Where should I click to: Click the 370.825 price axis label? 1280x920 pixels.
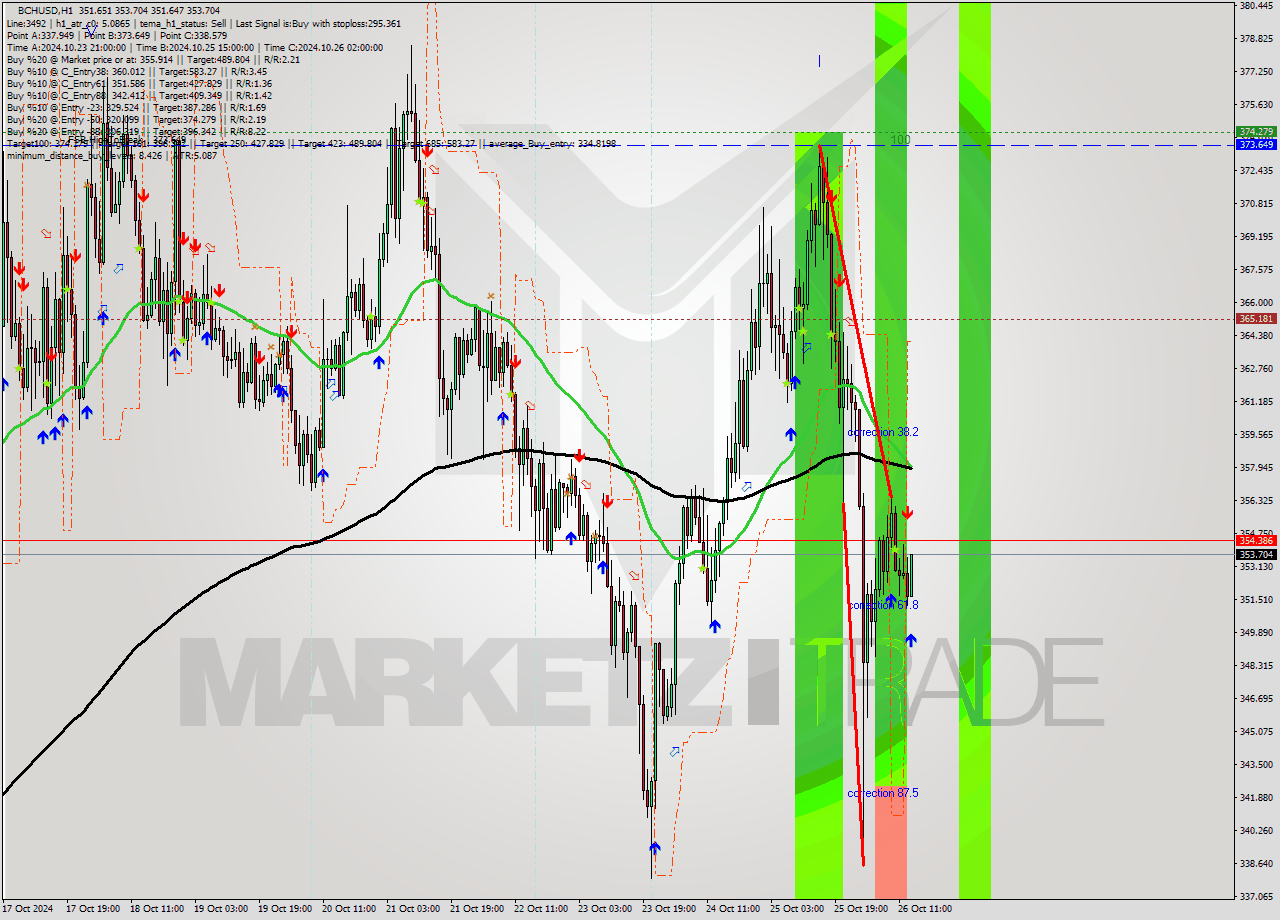tap(1256, 204)
